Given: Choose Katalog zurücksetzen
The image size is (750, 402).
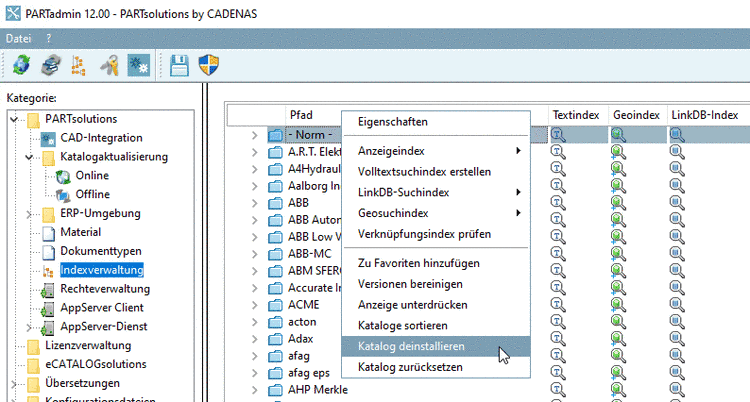Looking at the screenshot, I should point(436,368).
